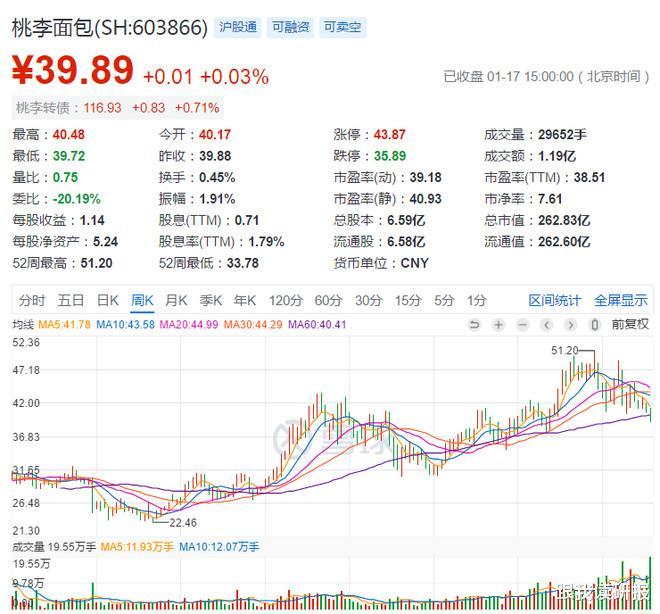Toggle the candlestick style icon next to 前复权
This screenshot has height=614, width=660.
[x=594, y=325]
